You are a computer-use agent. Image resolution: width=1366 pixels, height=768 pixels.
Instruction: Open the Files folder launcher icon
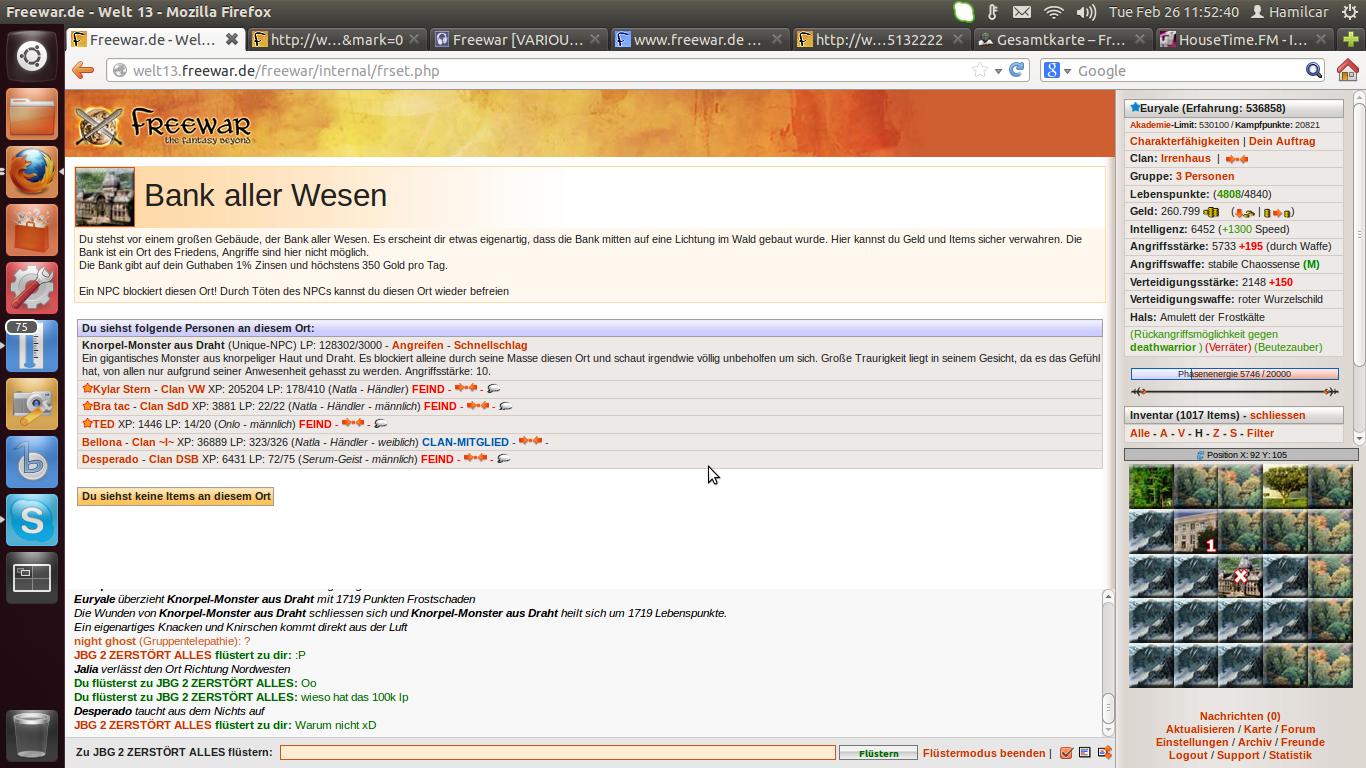click(x=32, y=114)
